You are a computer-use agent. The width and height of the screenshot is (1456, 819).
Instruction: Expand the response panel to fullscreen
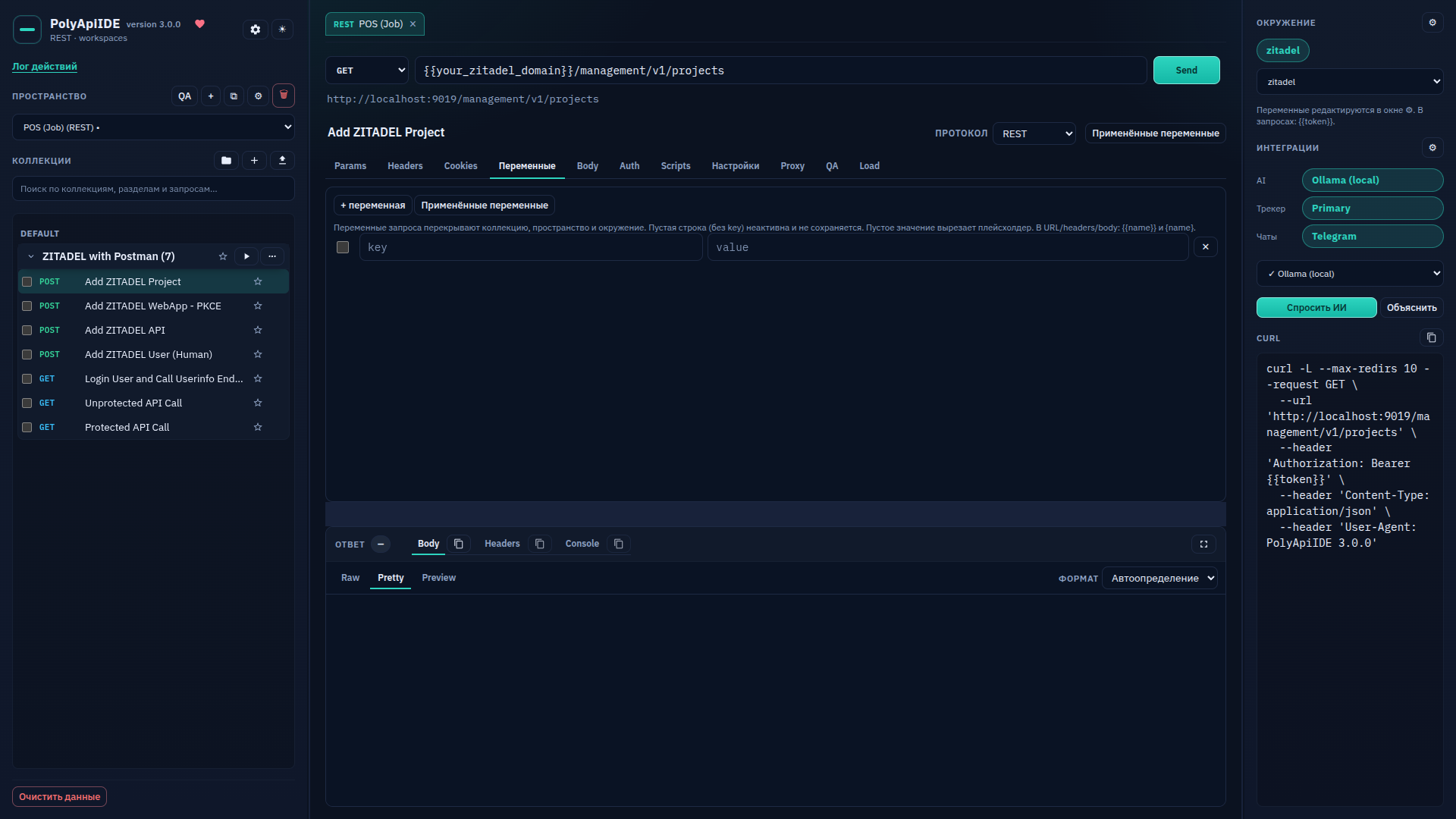[1203, 544]
